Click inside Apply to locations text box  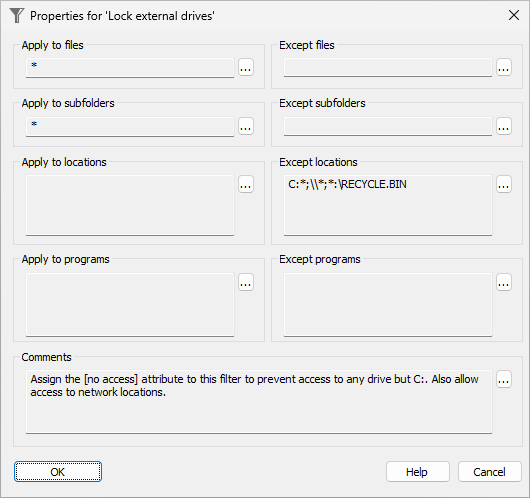[x=130, y=205]
